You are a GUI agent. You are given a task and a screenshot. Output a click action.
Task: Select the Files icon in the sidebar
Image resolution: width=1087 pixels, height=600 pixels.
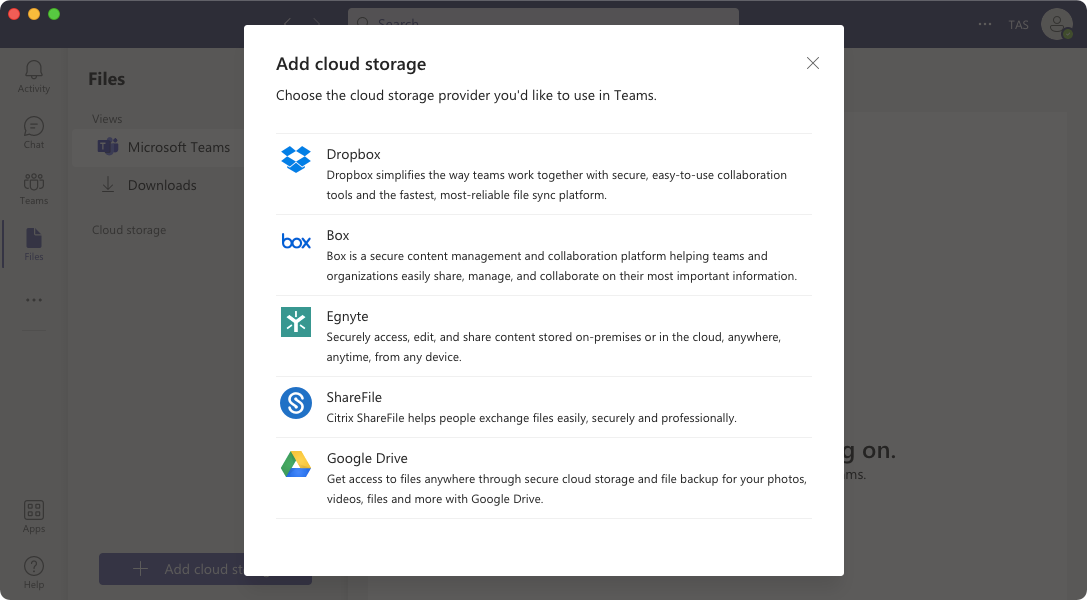click(x=33, y=243)
